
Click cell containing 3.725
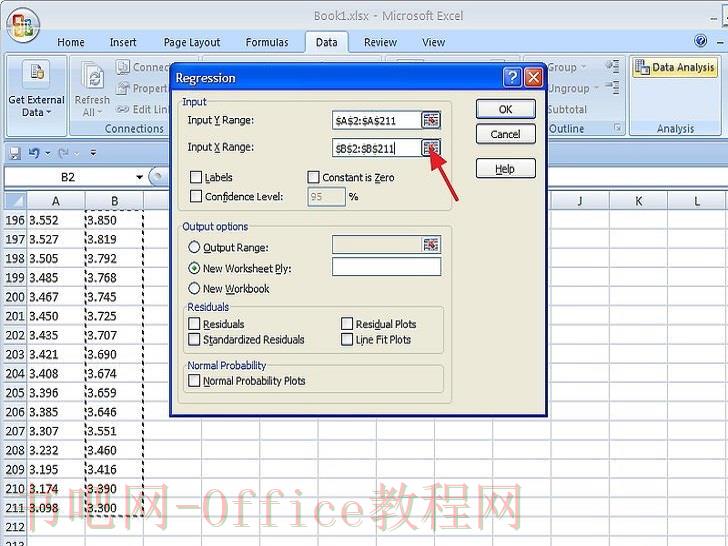(114, 316)
